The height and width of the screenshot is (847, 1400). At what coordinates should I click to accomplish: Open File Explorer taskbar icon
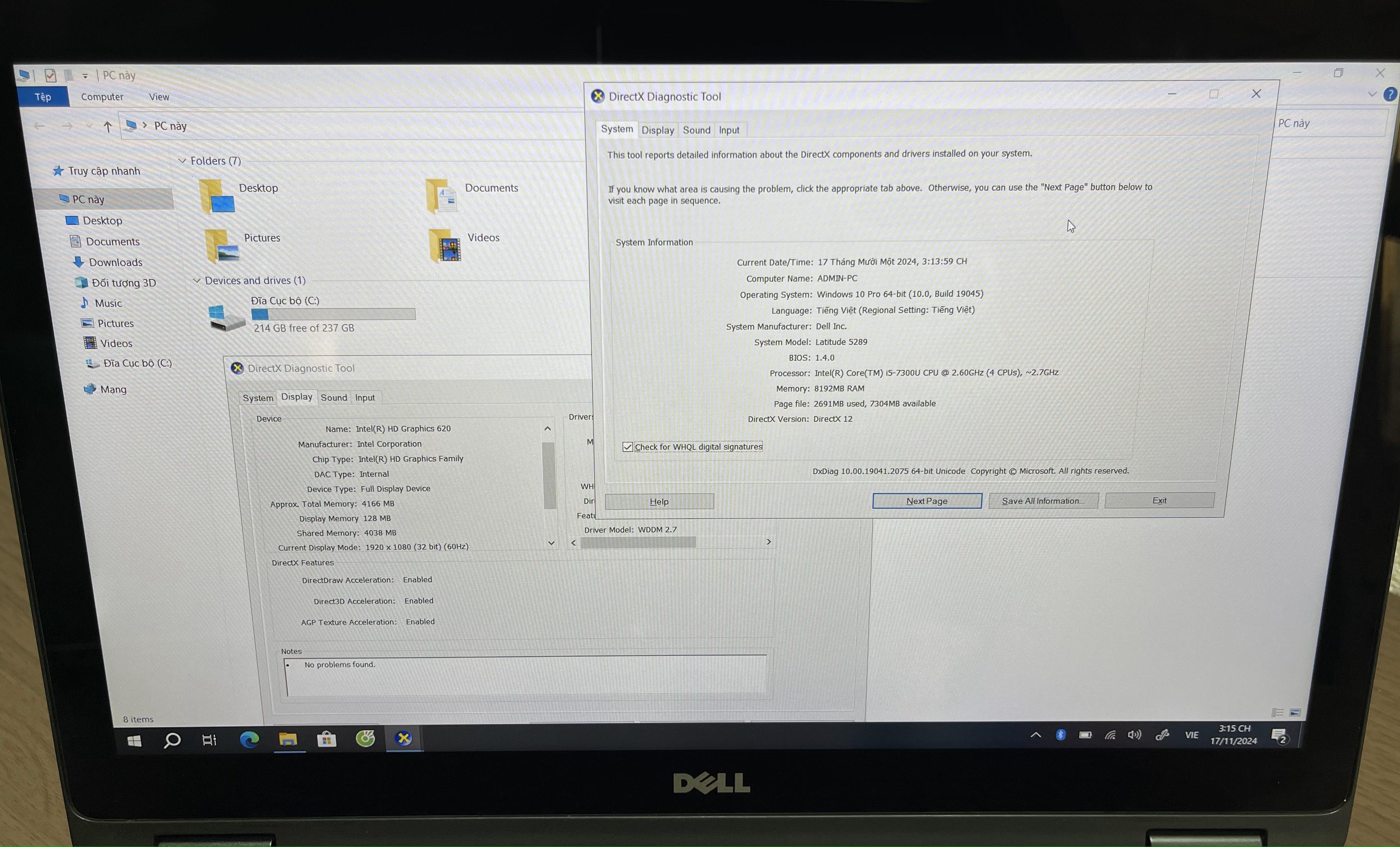tap(288, 739)
